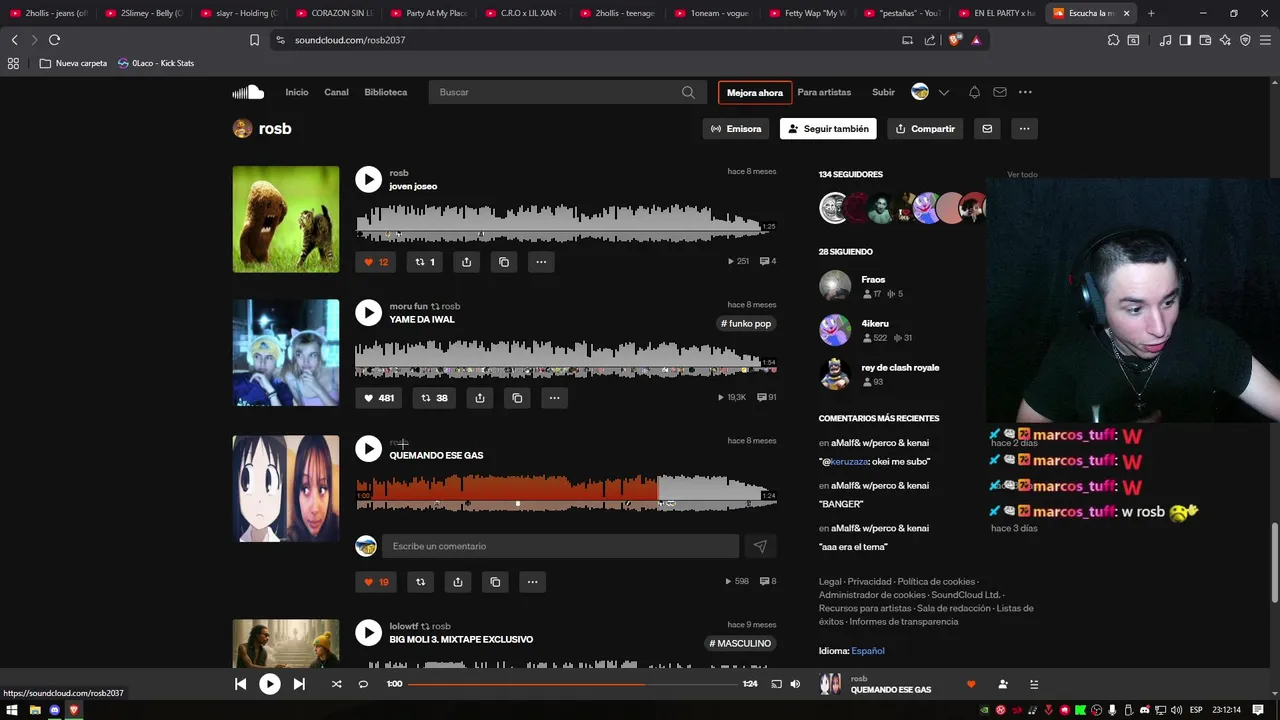Play the track QUEMANDO ESE GAS in list
Screen dimensions: 1280x720
(x=368, y=448)
